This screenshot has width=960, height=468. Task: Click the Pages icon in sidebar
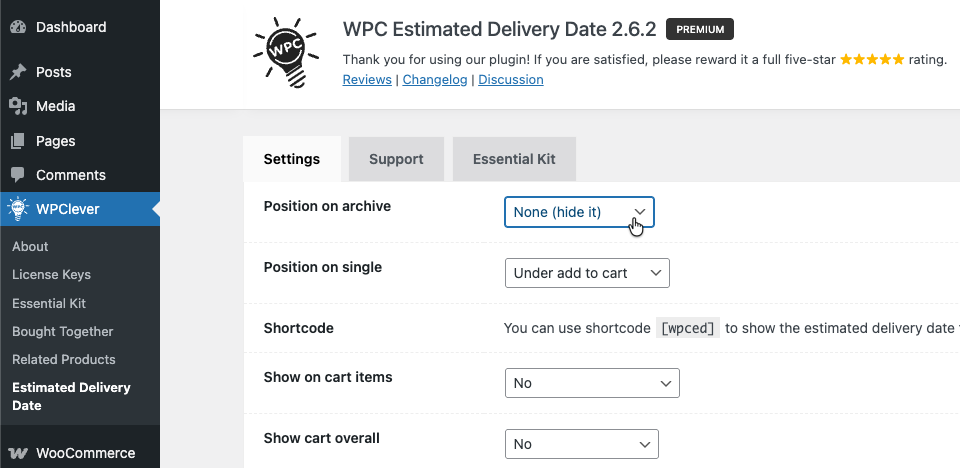tap(18, 141)
